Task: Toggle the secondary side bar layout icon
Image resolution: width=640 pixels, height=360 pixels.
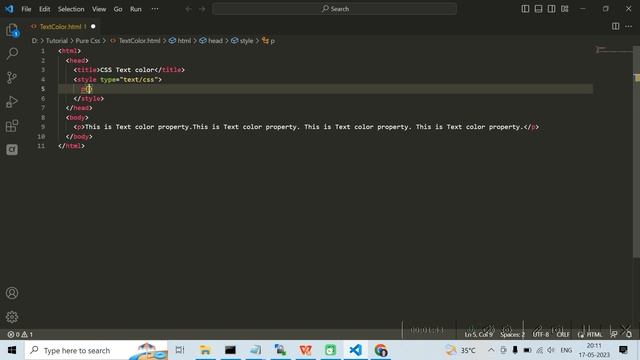Action: tap(551, 9)
